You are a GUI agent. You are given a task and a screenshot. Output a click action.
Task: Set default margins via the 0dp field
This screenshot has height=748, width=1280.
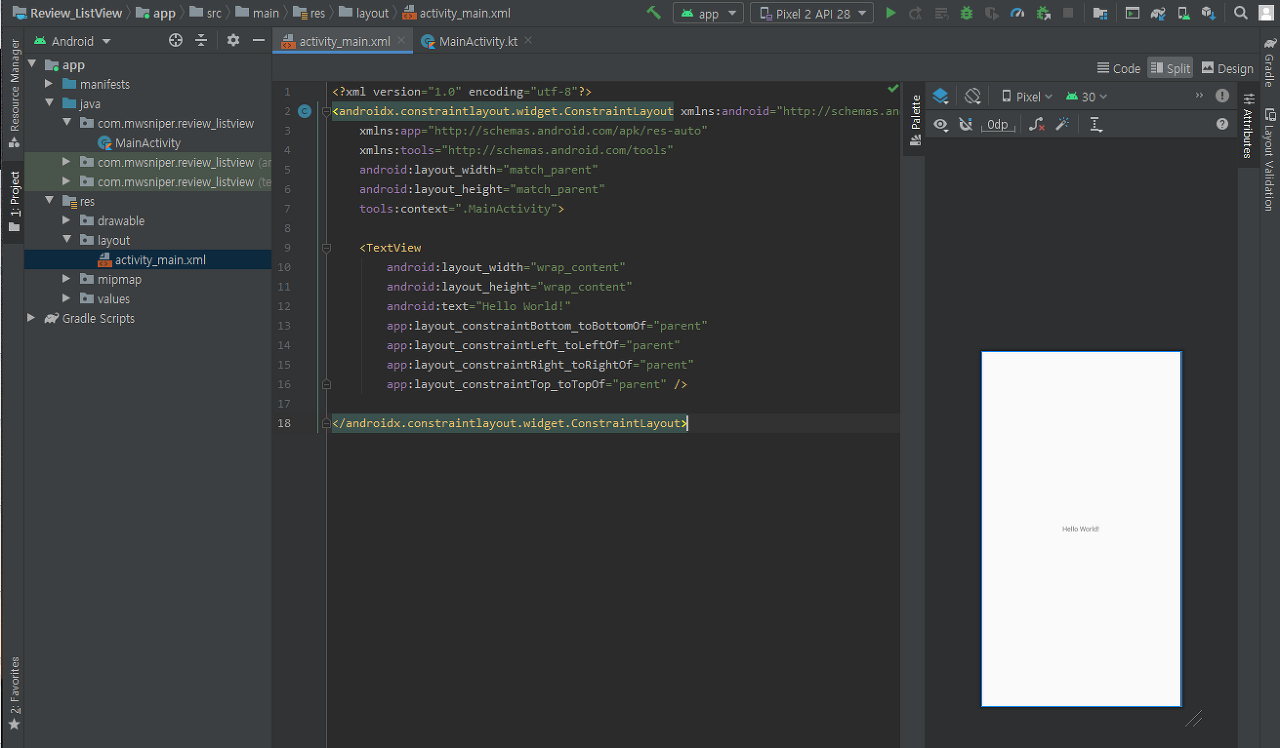pos(997,124)
